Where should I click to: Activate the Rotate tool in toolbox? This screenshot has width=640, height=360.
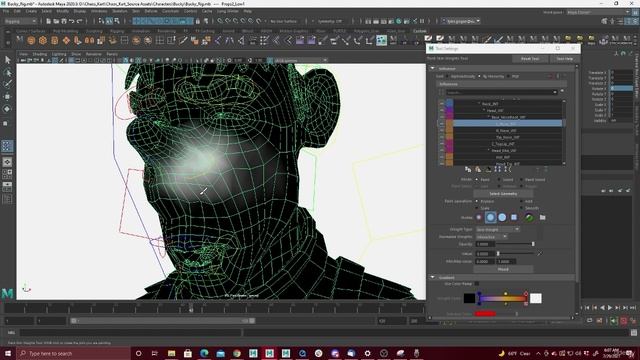[x=7, y=109]
